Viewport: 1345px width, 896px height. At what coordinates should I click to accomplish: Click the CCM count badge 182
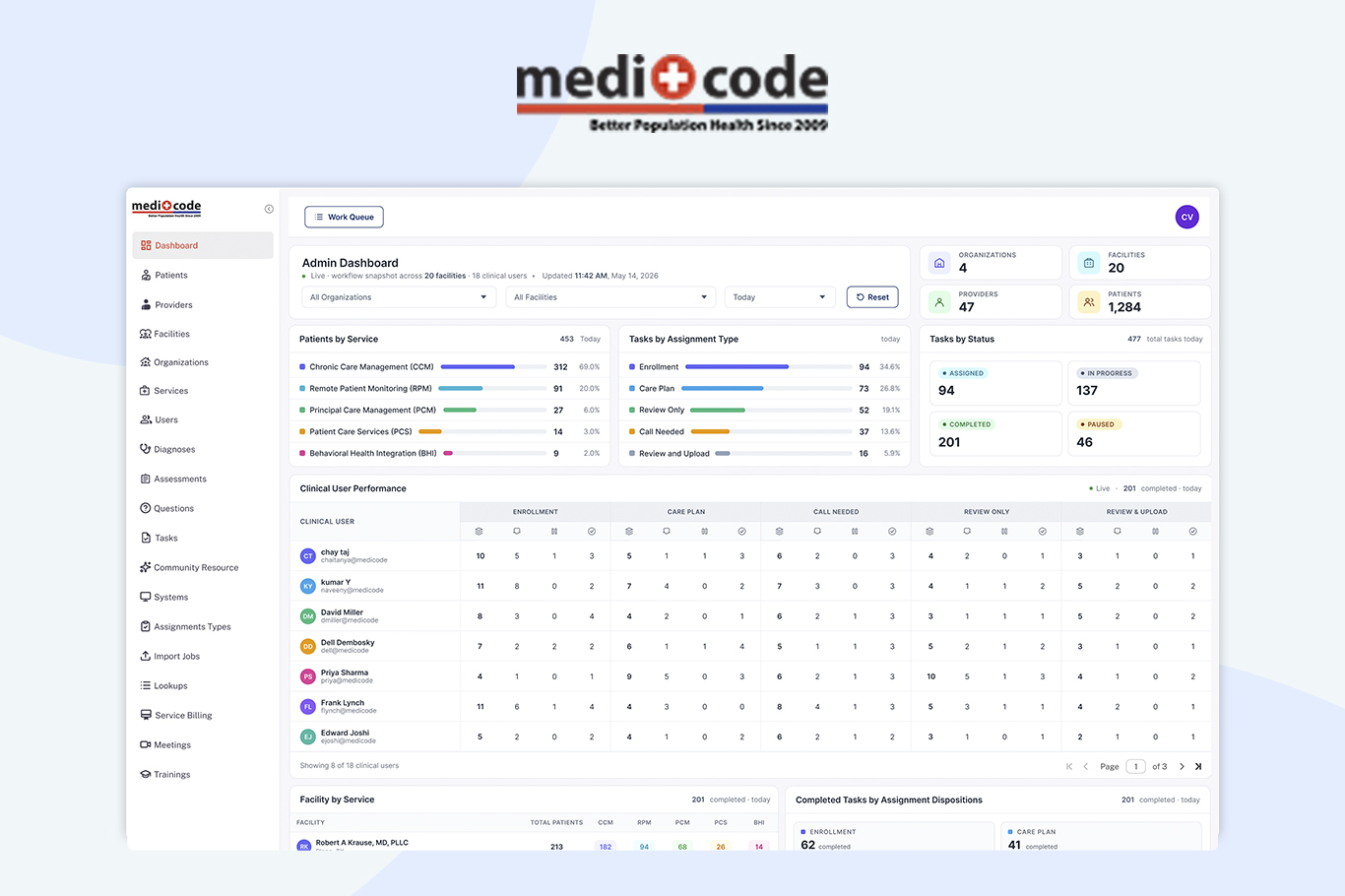click(x=606, y=847)
